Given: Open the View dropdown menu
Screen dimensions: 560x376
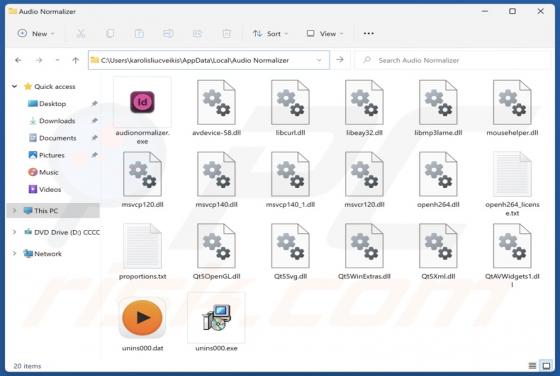Looking at the screenshot, I should [325, 34].
